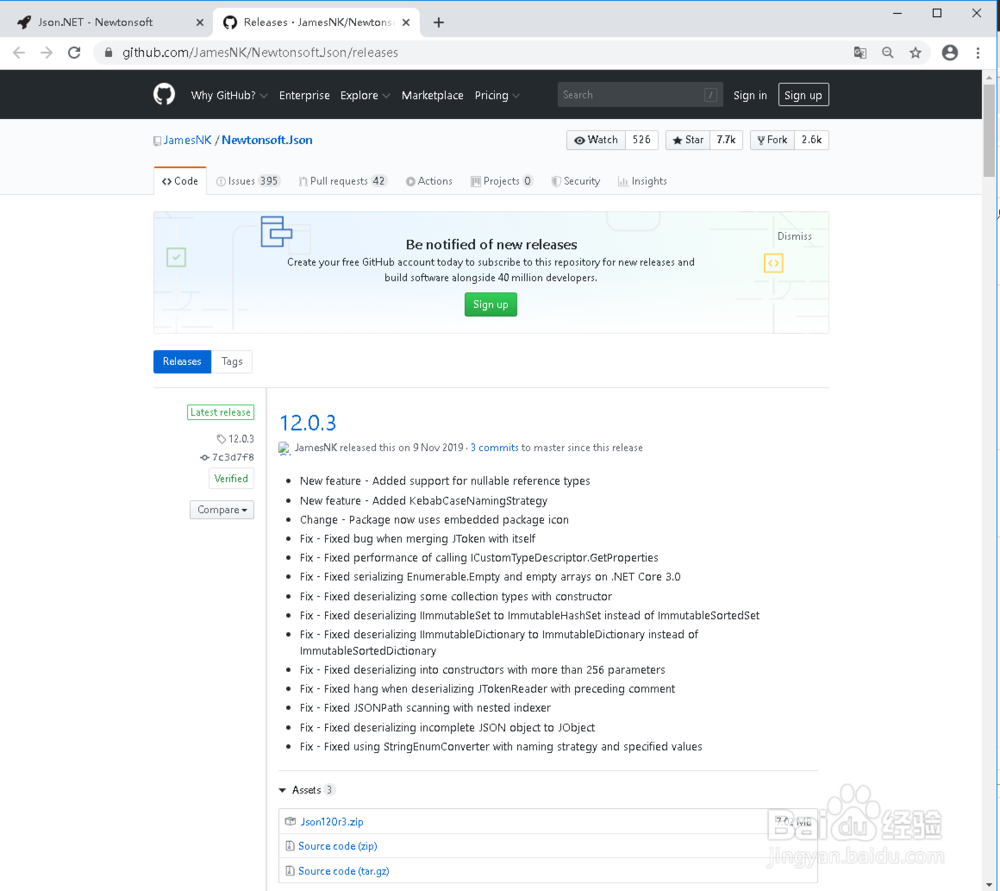The width and height of the screenshot is (1000, 891).
Task: Select the Tags button
Action: (x=232, y=362)
